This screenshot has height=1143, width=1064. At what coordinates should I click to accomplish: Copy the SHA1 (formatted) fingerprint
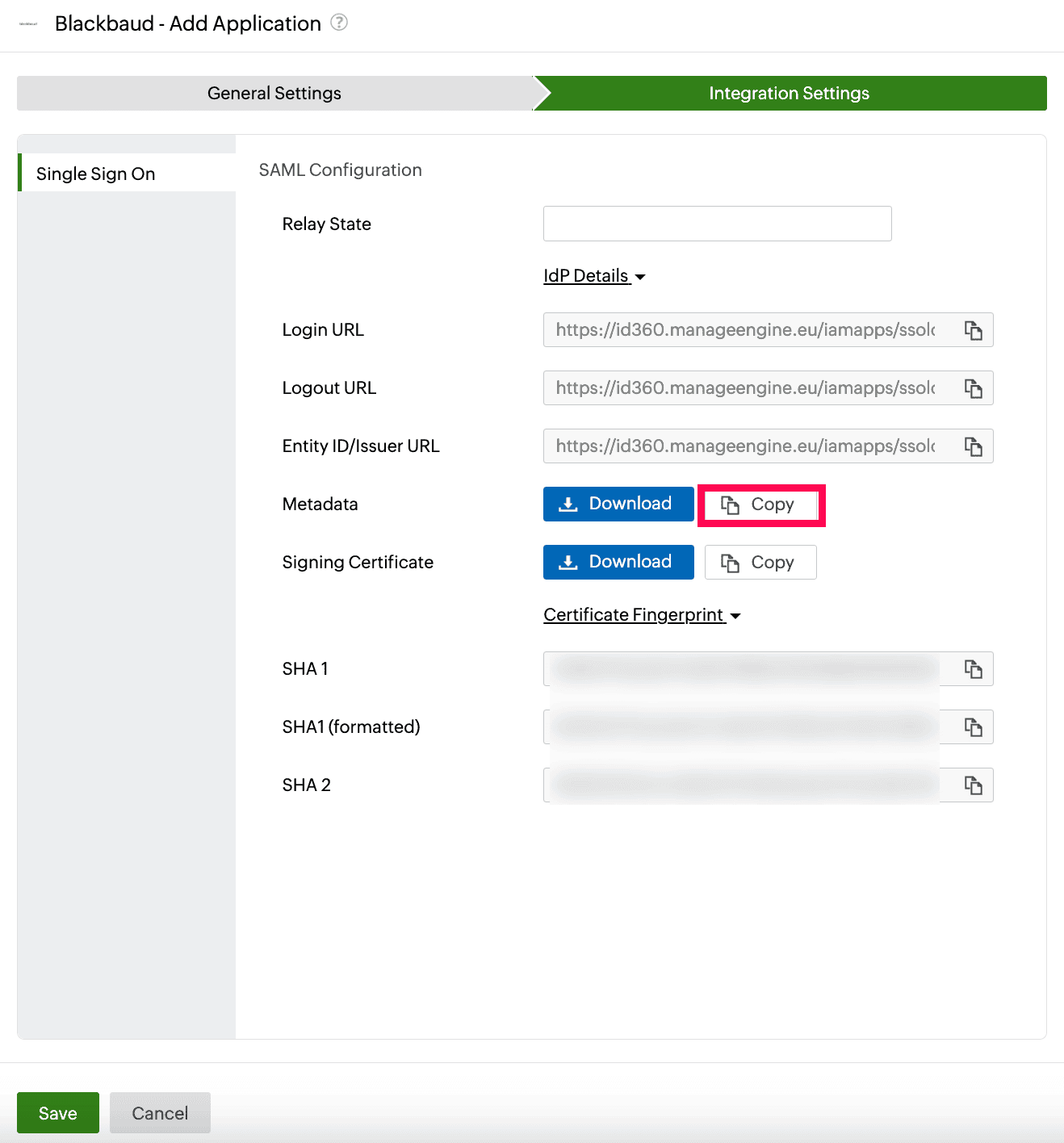(974, 727)
